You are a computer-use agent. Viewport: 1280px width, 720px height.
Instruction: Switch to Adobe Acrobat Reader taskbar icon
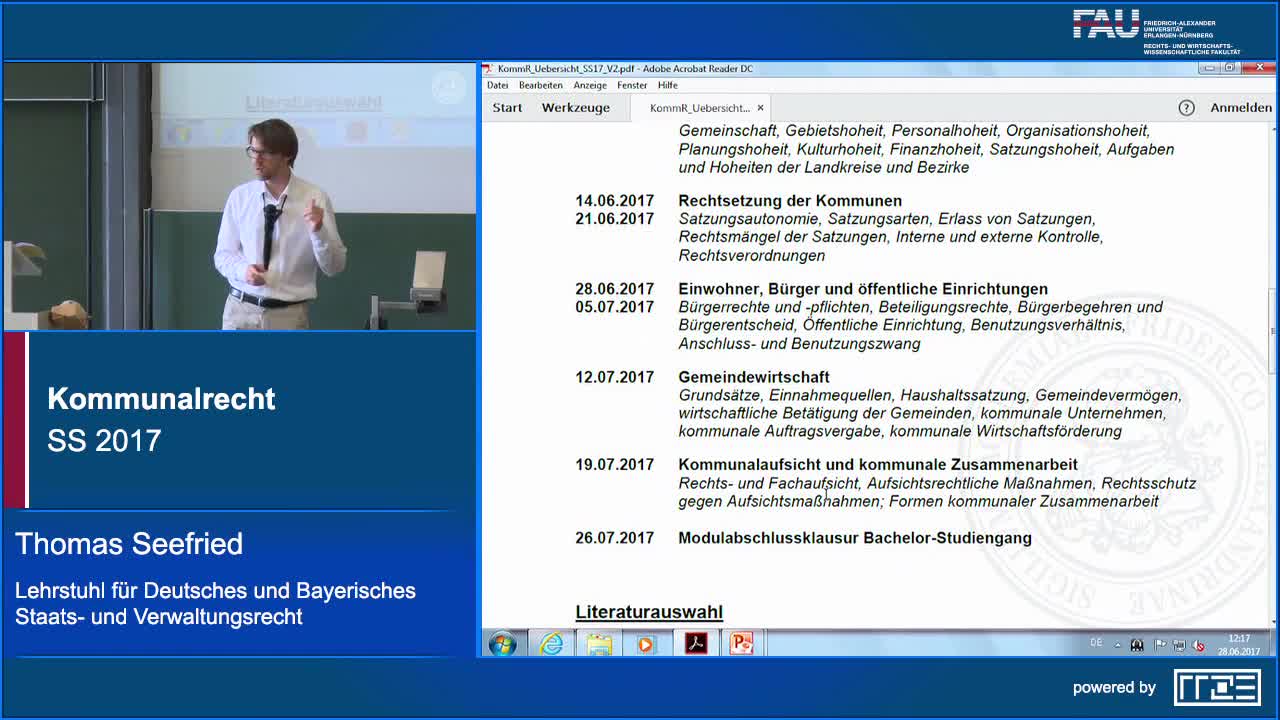coord(696,644)
